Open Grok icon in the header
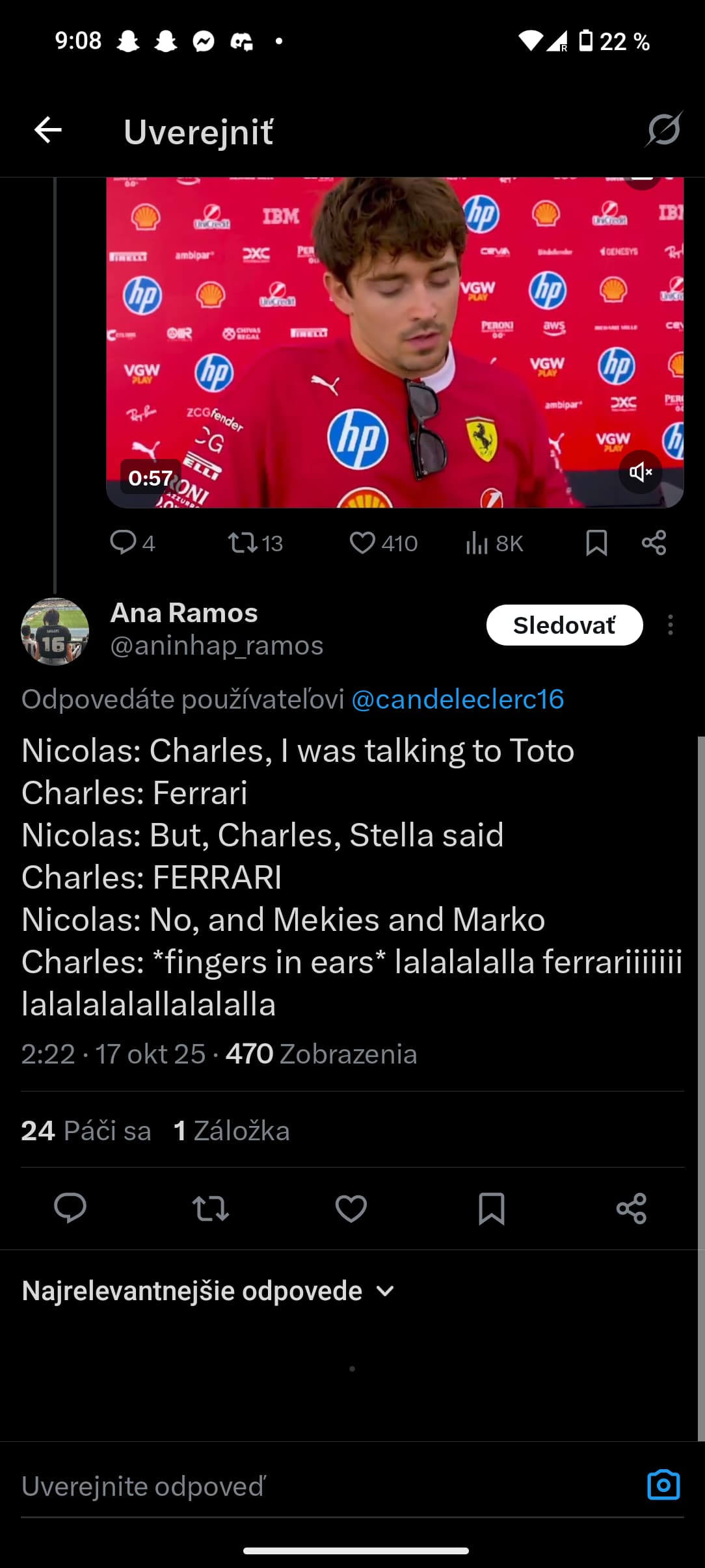This screenshot has height=1568, width=705. (663, 129)
